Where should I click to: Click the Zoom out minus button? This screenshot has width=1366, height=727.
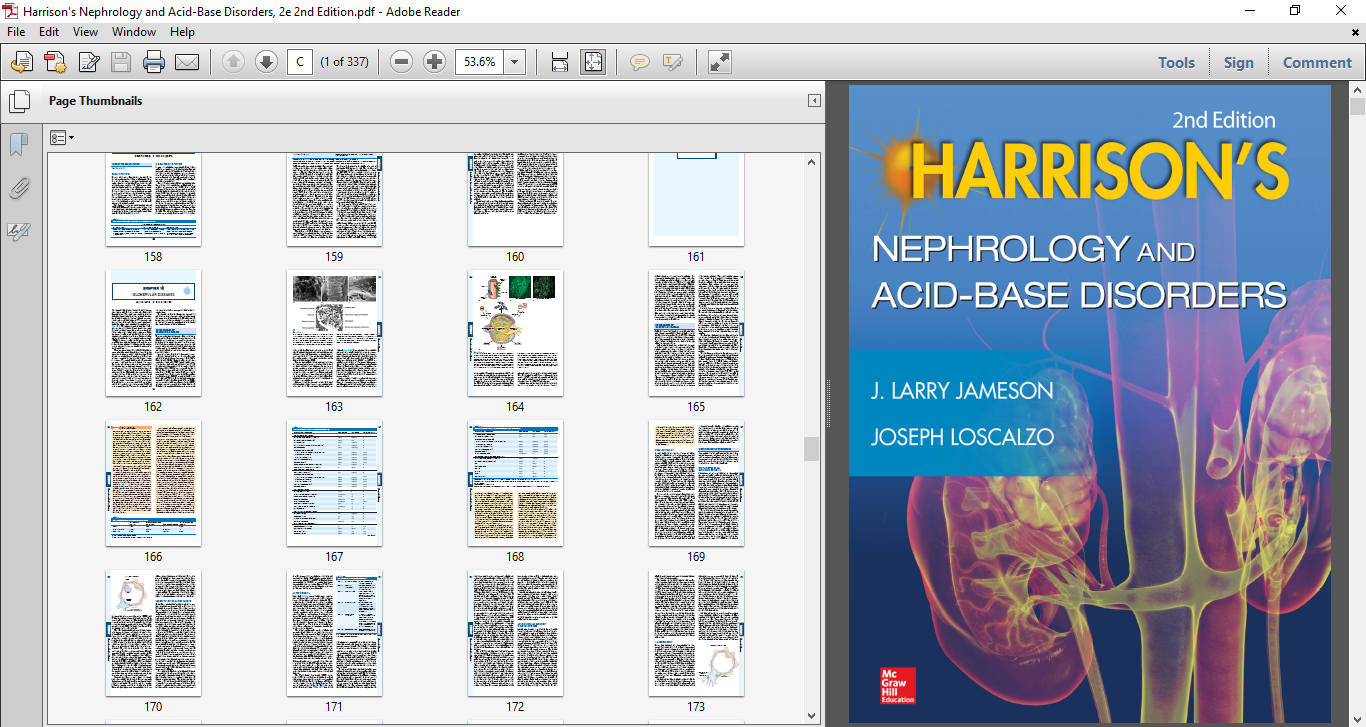click(x=401, y=62)
